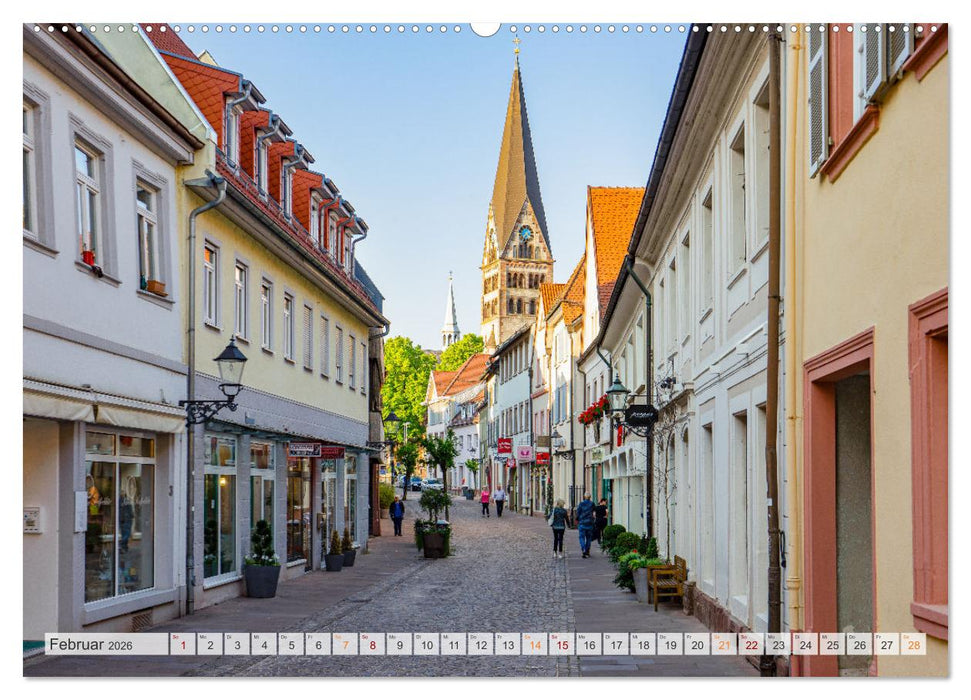Select date 10 on the calendar row

(426, 647)
